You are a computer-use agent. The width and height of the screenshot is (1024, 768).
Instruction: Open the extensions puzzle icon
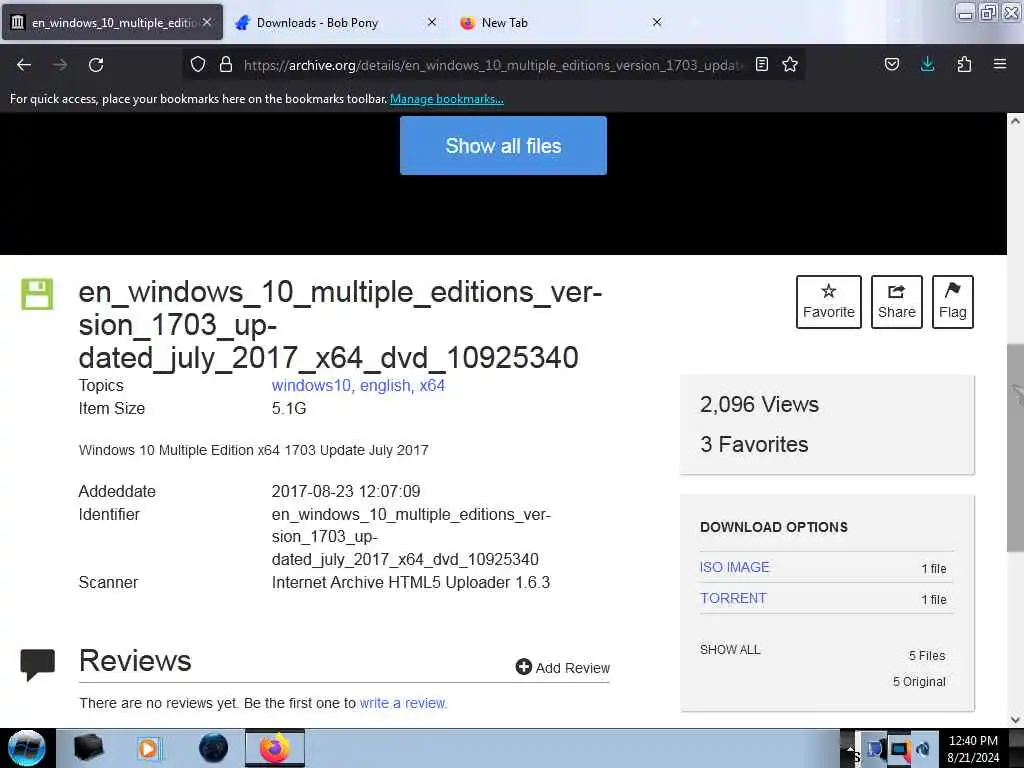click(x=964, y=64)
